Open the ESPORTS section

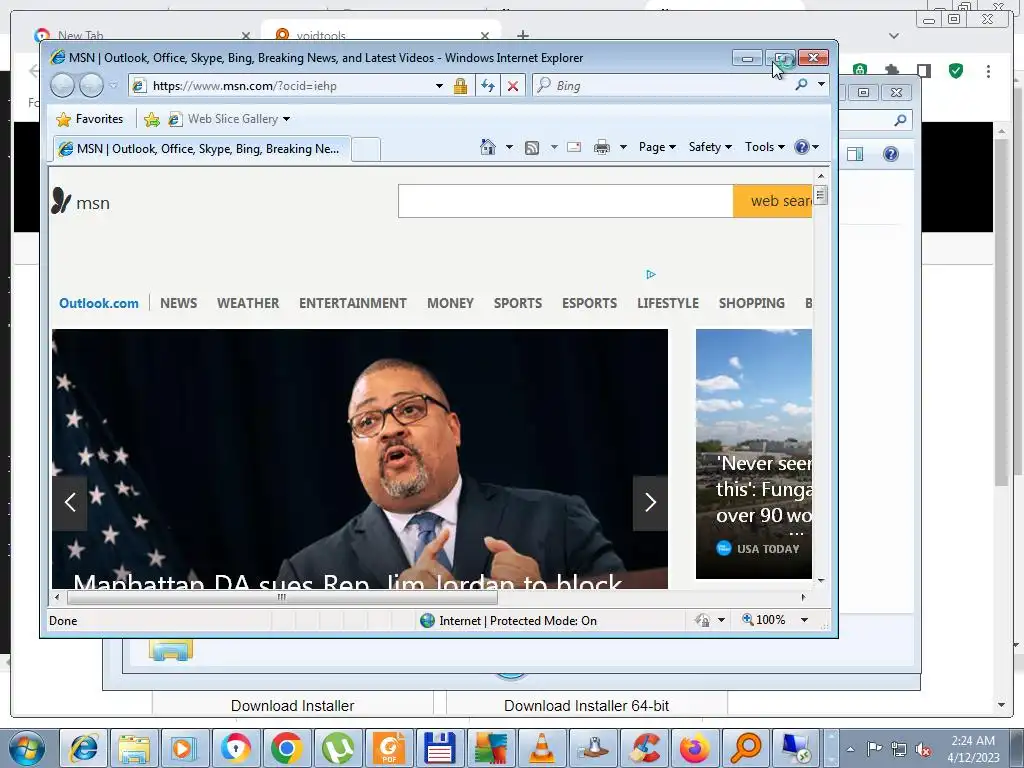tap(589, 303)
